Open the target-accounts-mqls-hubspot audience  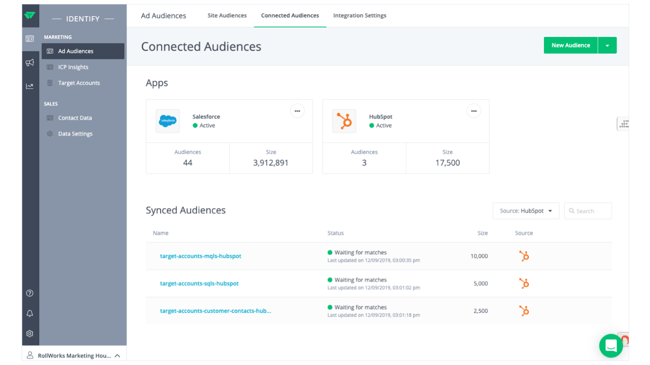click(201, 256)
